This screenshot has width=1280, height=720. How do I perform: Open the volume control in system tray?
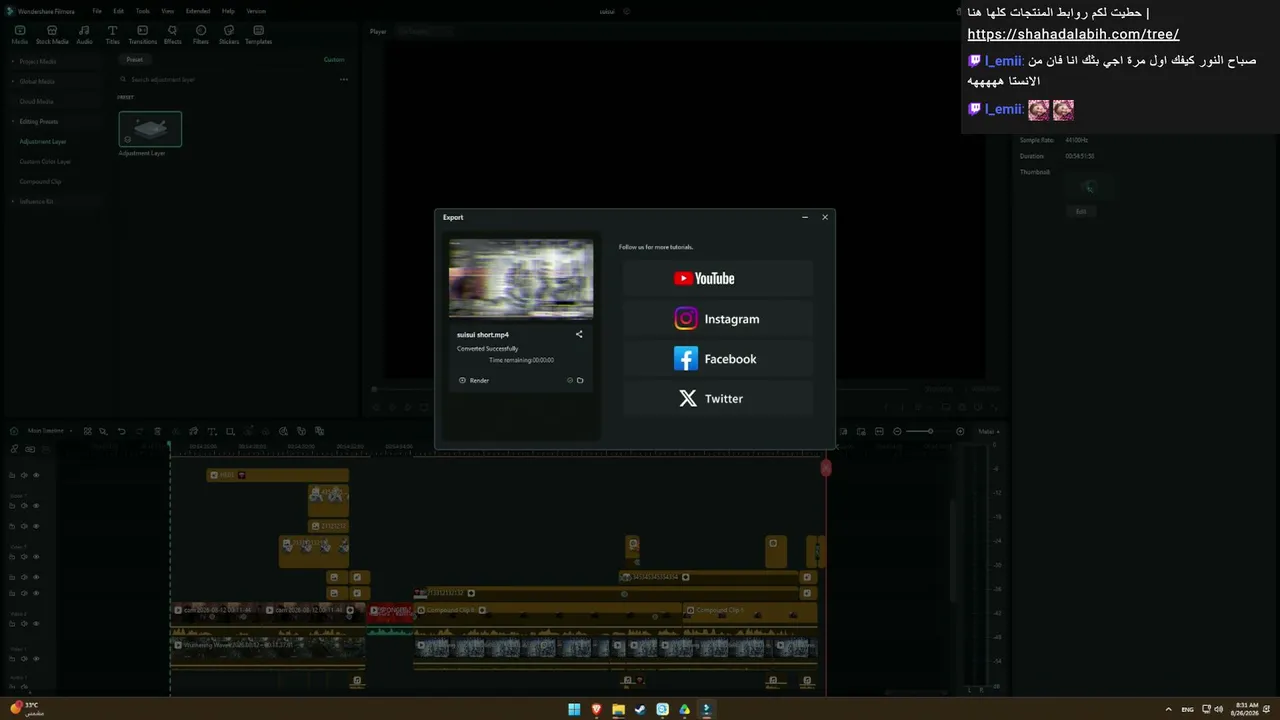tap(1217, 709)
